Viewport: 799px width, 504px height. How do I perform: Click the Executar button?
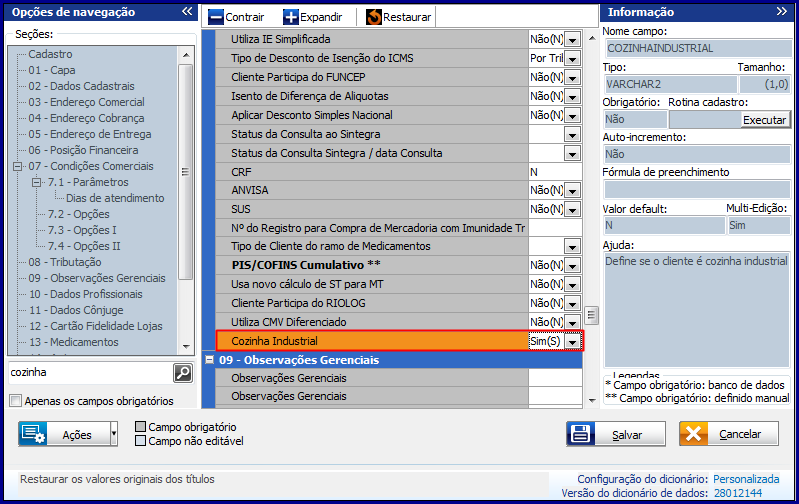tap(764, 120)
